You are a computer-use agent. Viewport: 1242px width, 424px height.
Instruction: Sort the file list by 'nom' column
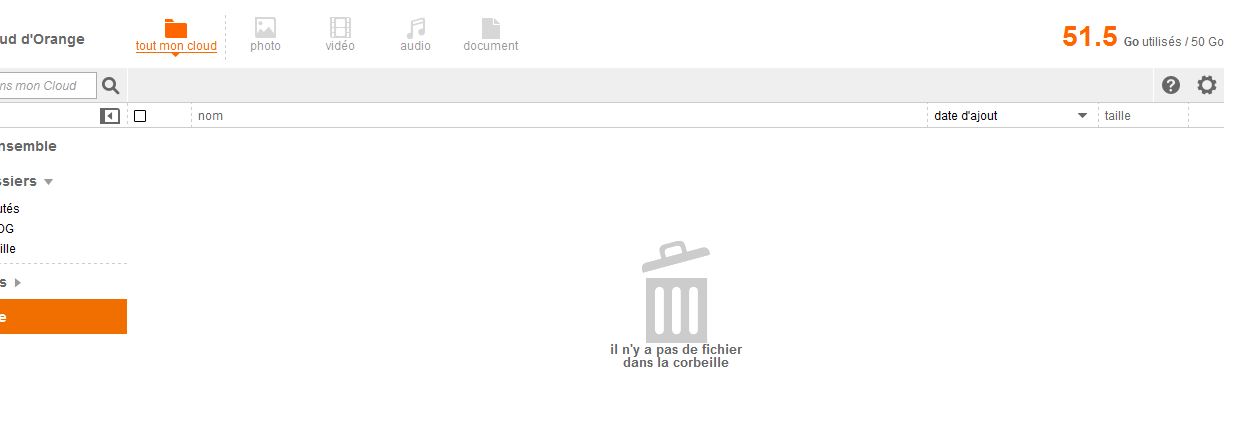210,116
